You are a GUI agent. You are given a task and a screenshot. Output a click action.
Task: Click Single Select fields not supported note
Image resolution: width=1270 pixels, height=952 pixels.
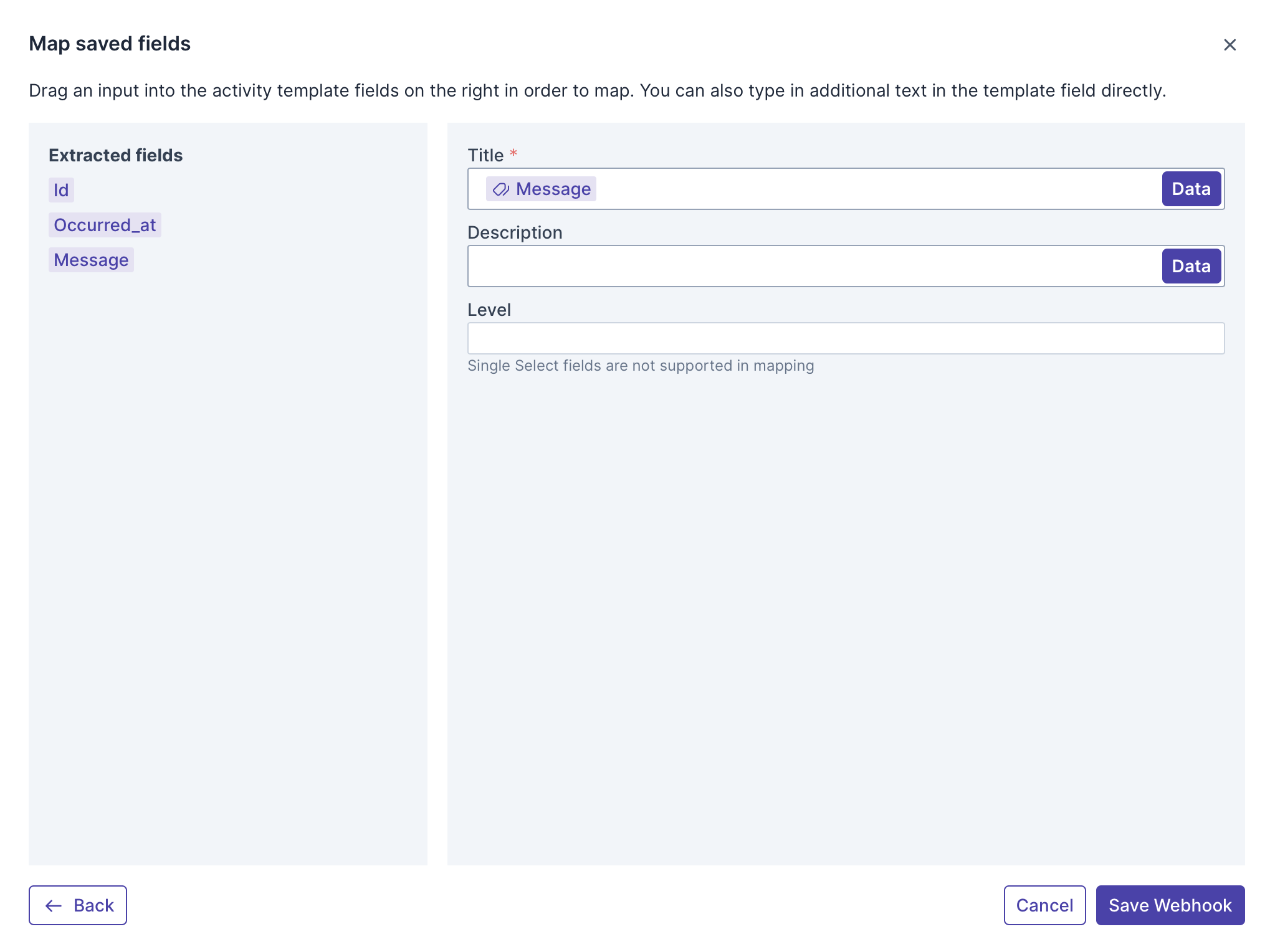(x=641, y=366)
